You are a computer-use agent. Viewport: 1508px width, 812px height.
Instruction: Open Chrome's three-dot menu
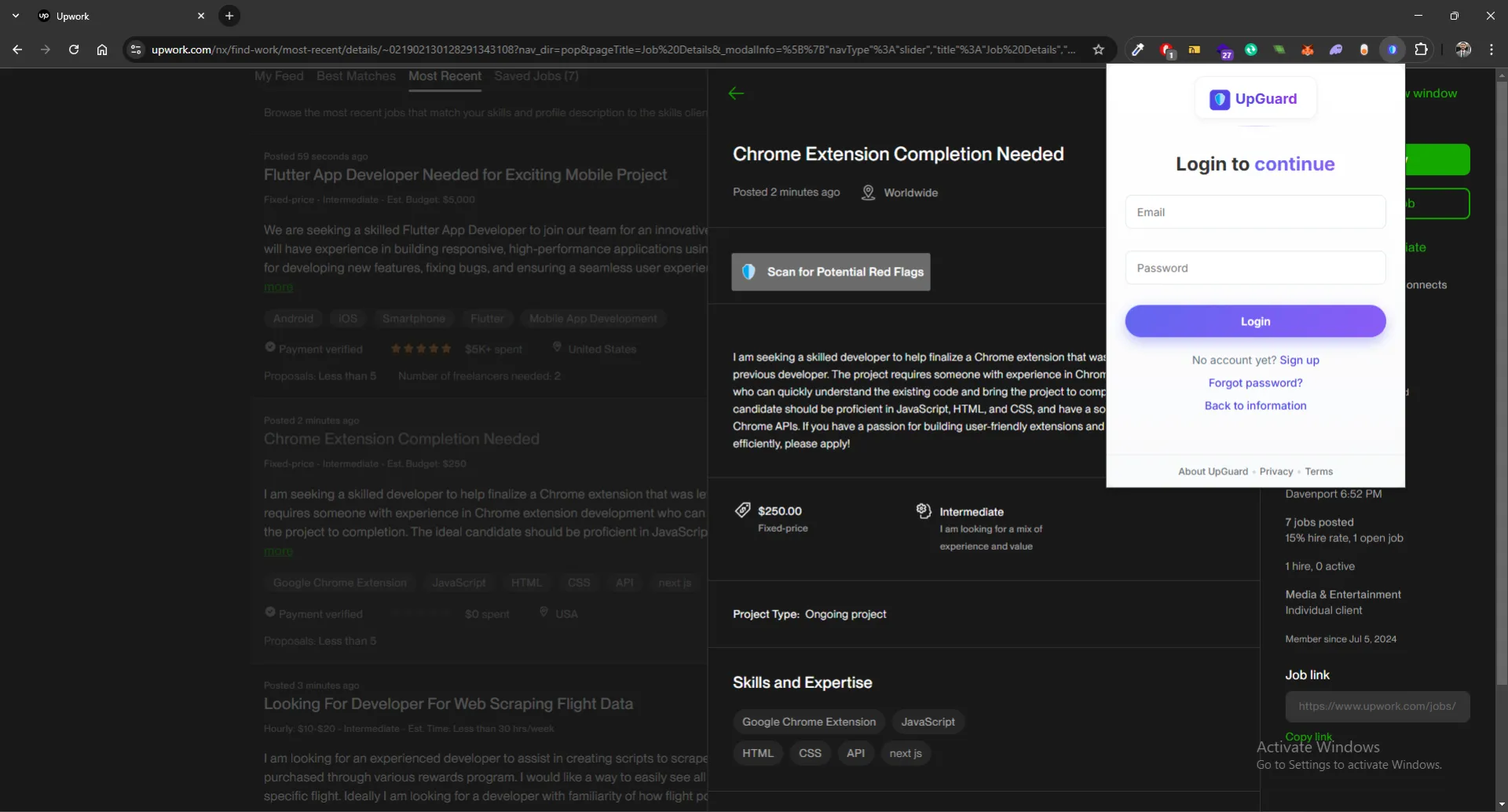[x=1491, y=49]
